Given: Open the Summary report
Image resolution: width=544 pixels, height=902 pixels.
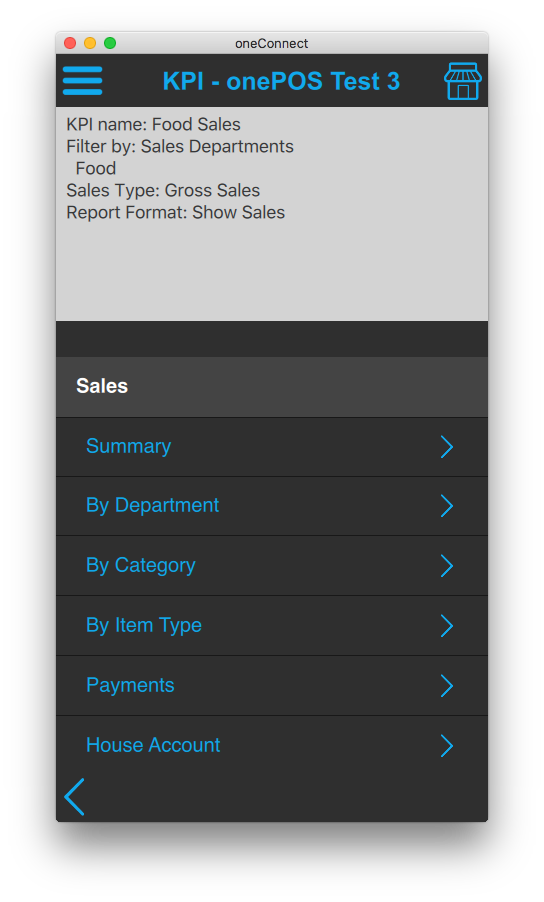Looking at the screenshot, I should tap(272, 447).
